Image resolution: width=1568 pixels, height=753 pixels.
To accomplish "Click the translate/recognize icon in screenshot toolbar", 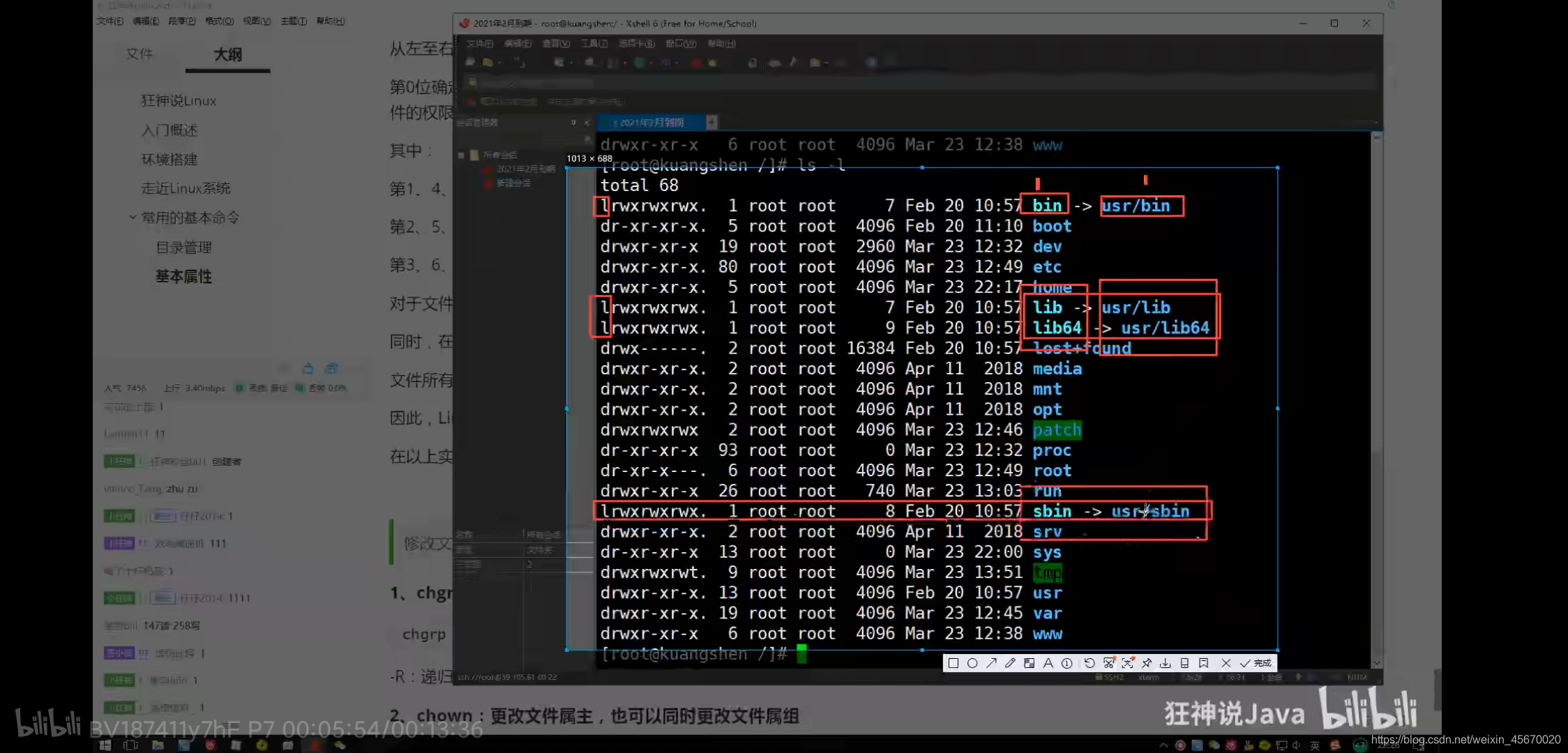I will (1128, 663).
